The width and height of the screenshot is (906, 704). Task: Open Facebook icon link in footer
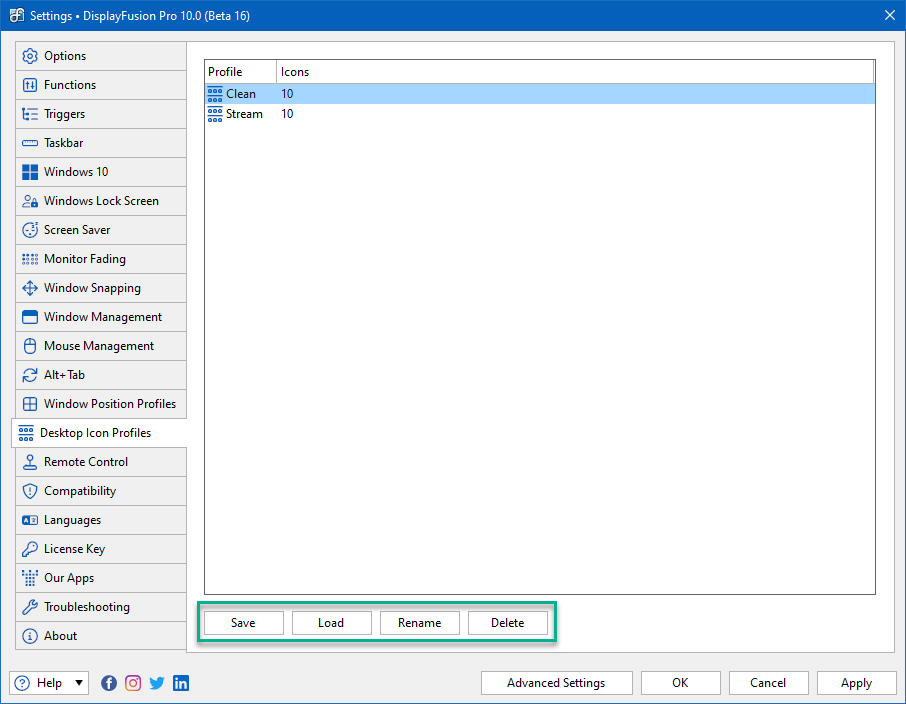(x=109, y=683)
